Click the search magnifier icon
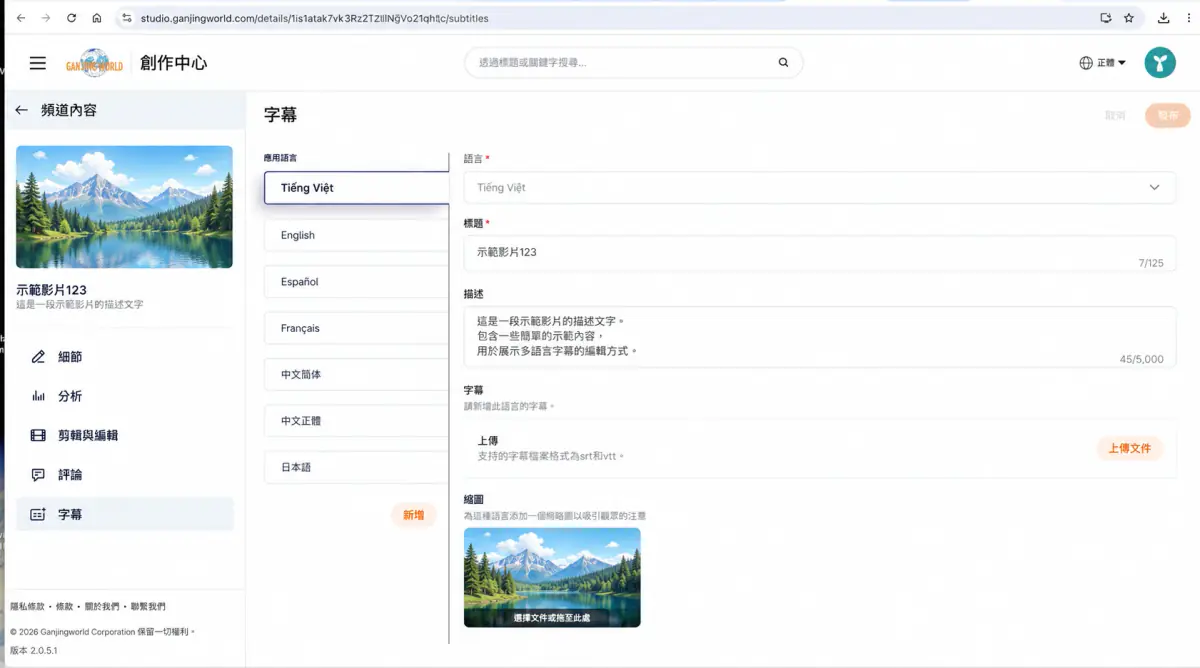This screenshot has height=668, width=1200. click(783, 63)
